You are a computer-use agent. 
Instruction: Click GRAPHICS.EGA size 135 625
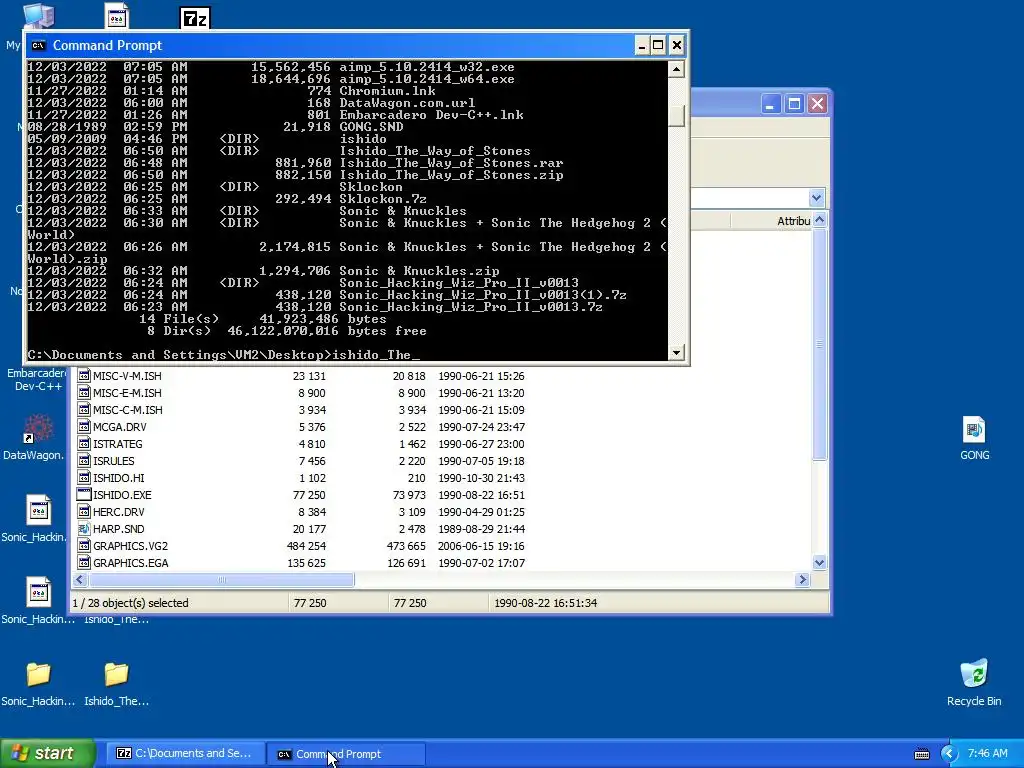306,563
